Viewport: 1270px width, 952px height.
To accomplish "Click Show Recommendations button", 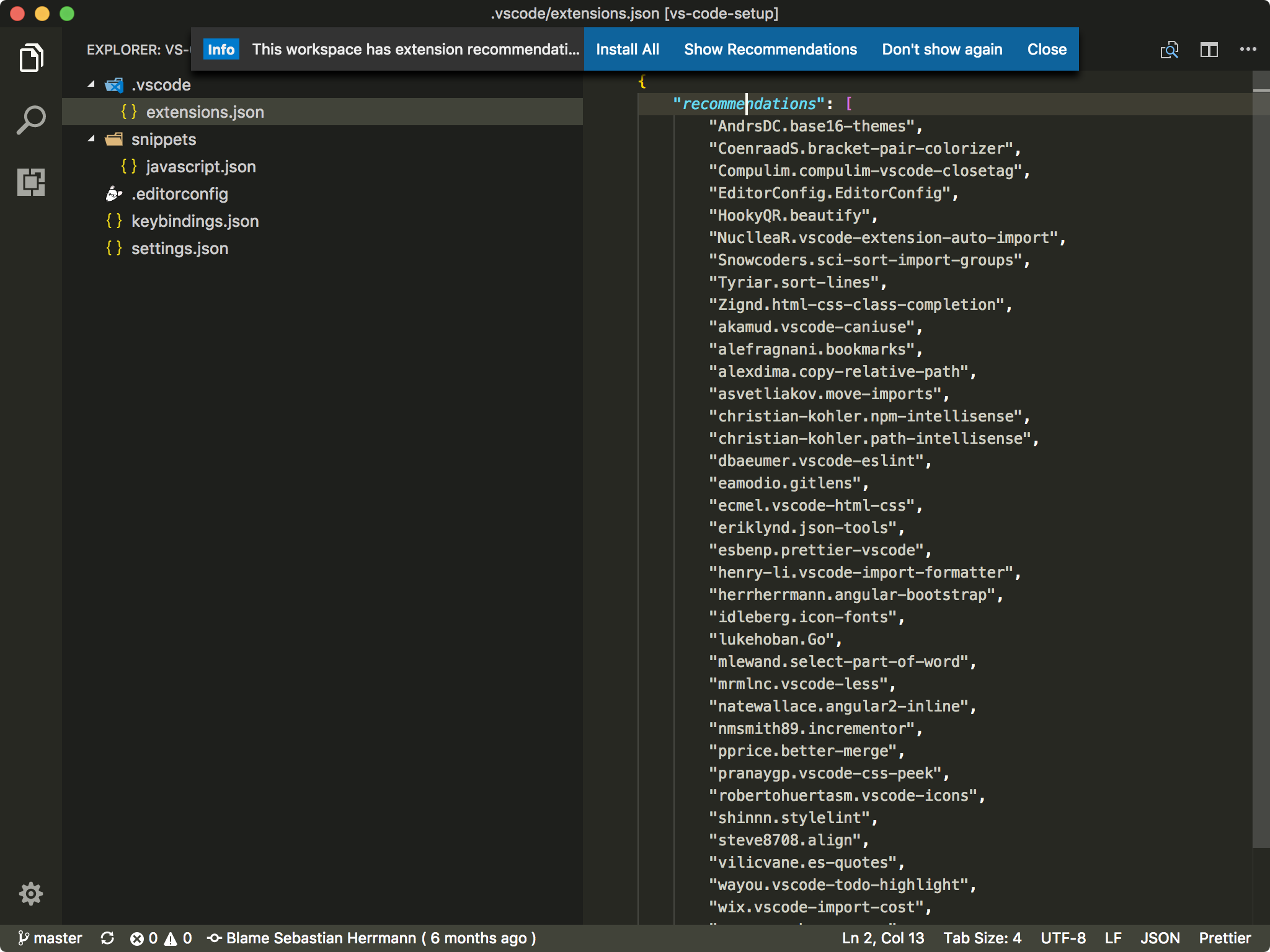I will (x=770, y=48).
